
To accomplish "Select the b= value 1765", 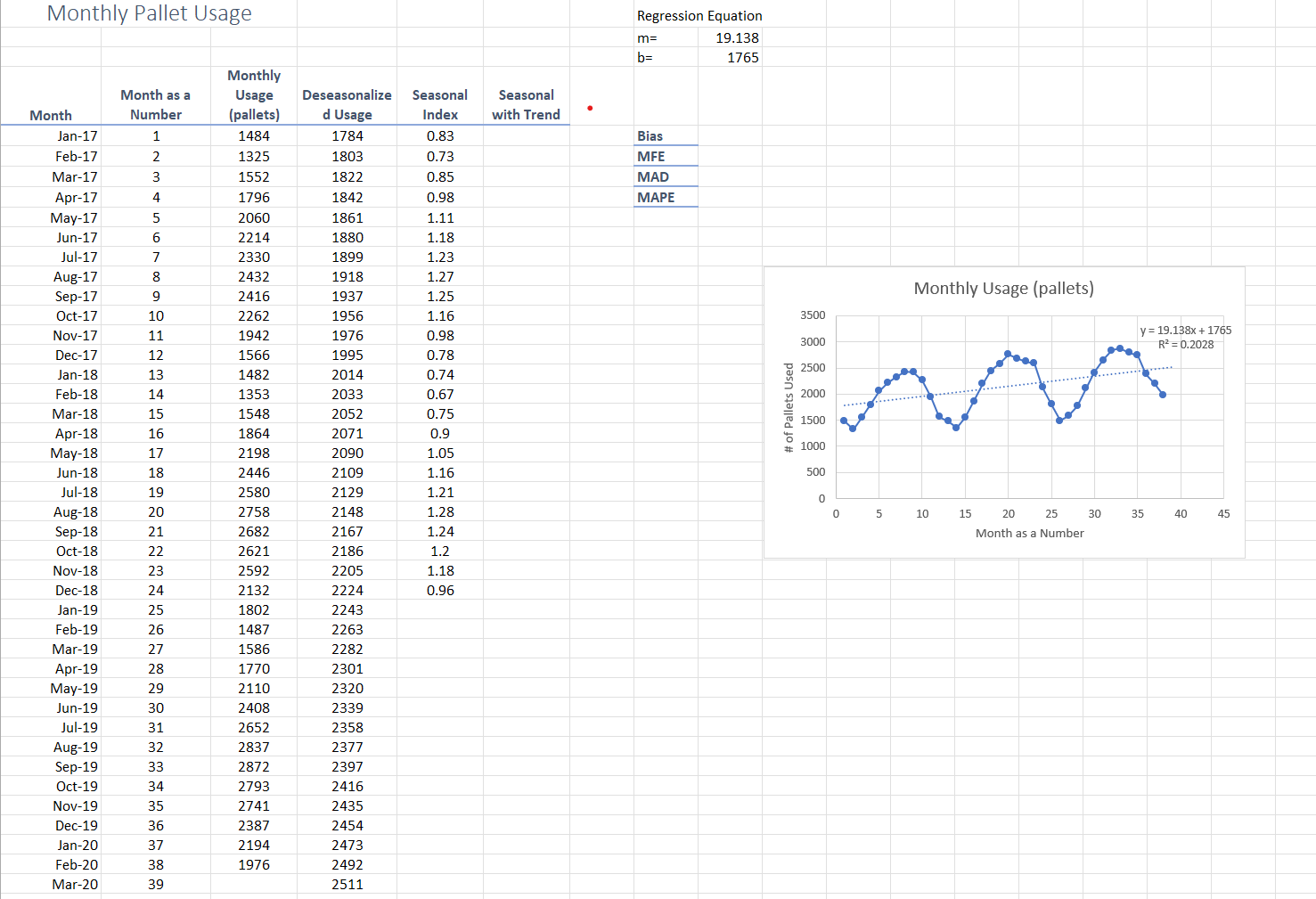I will [x=742, y=57].
